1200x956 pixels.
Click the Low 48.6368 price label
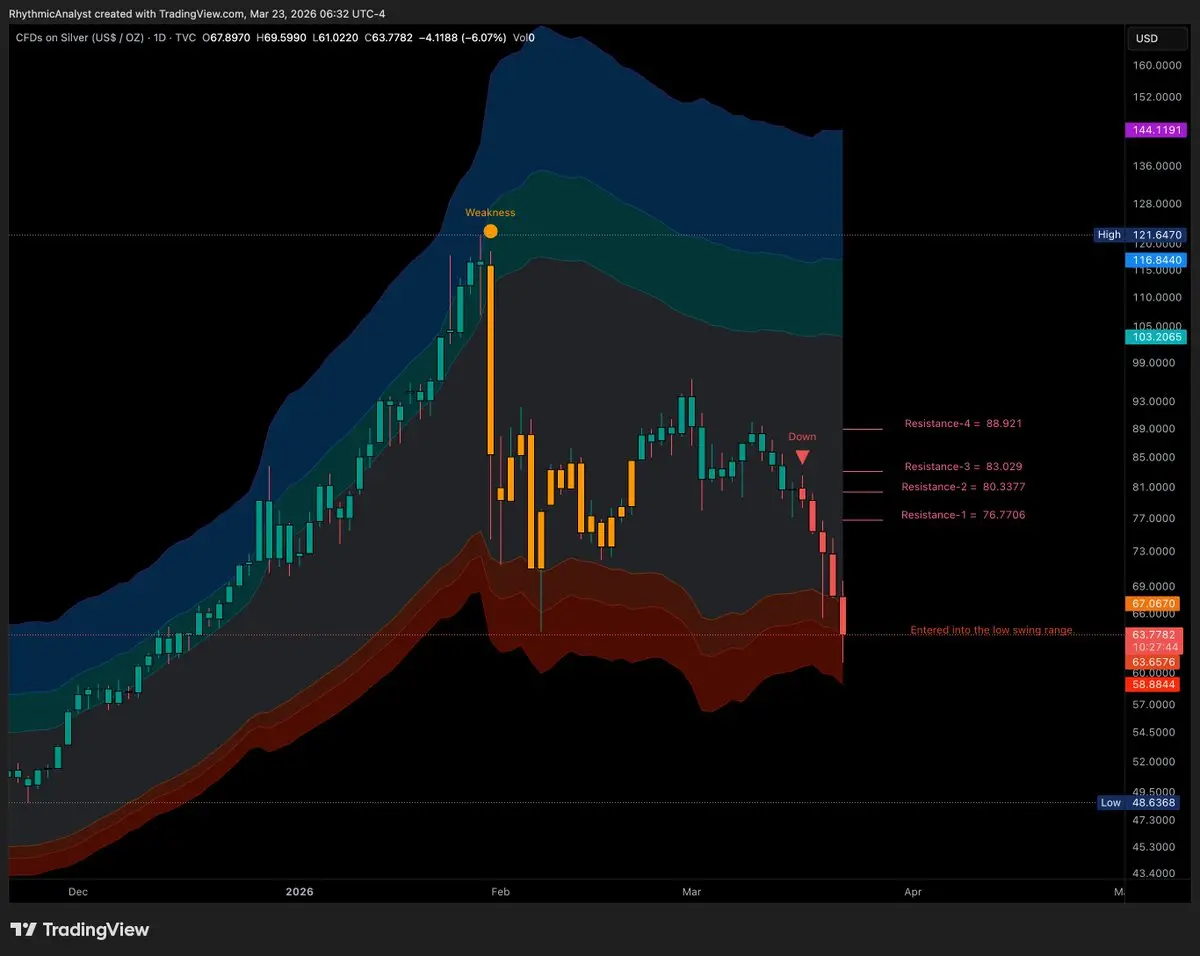coord(1140,803)
